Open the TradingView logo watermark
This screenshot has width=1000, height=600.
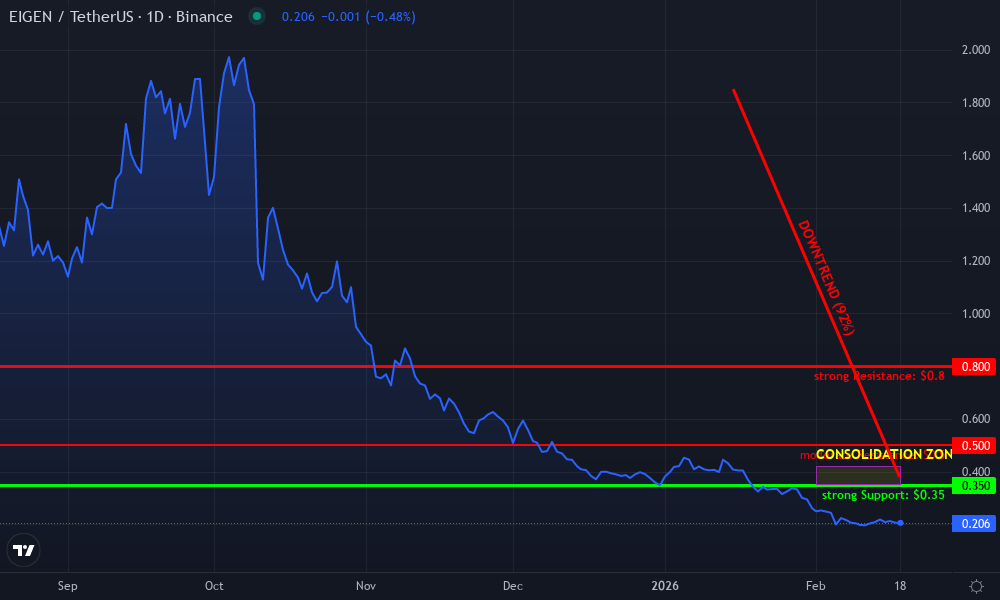click(23, 549)
